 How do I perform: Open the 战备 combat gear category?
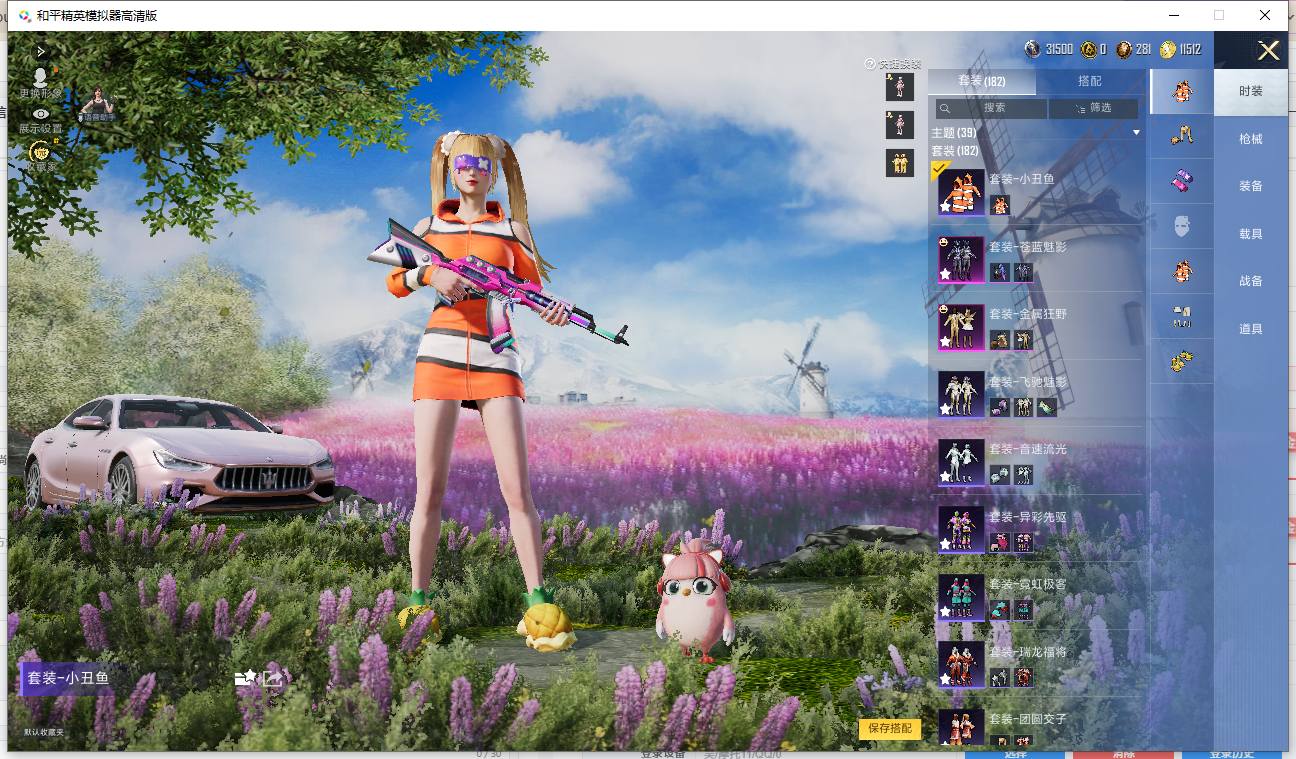pos(1251,281)
